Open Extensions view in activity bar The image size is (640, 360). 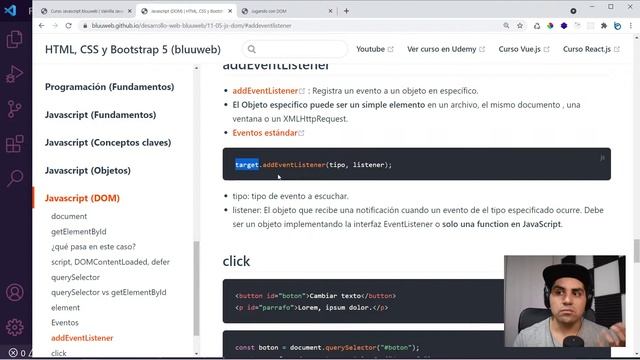14,143
